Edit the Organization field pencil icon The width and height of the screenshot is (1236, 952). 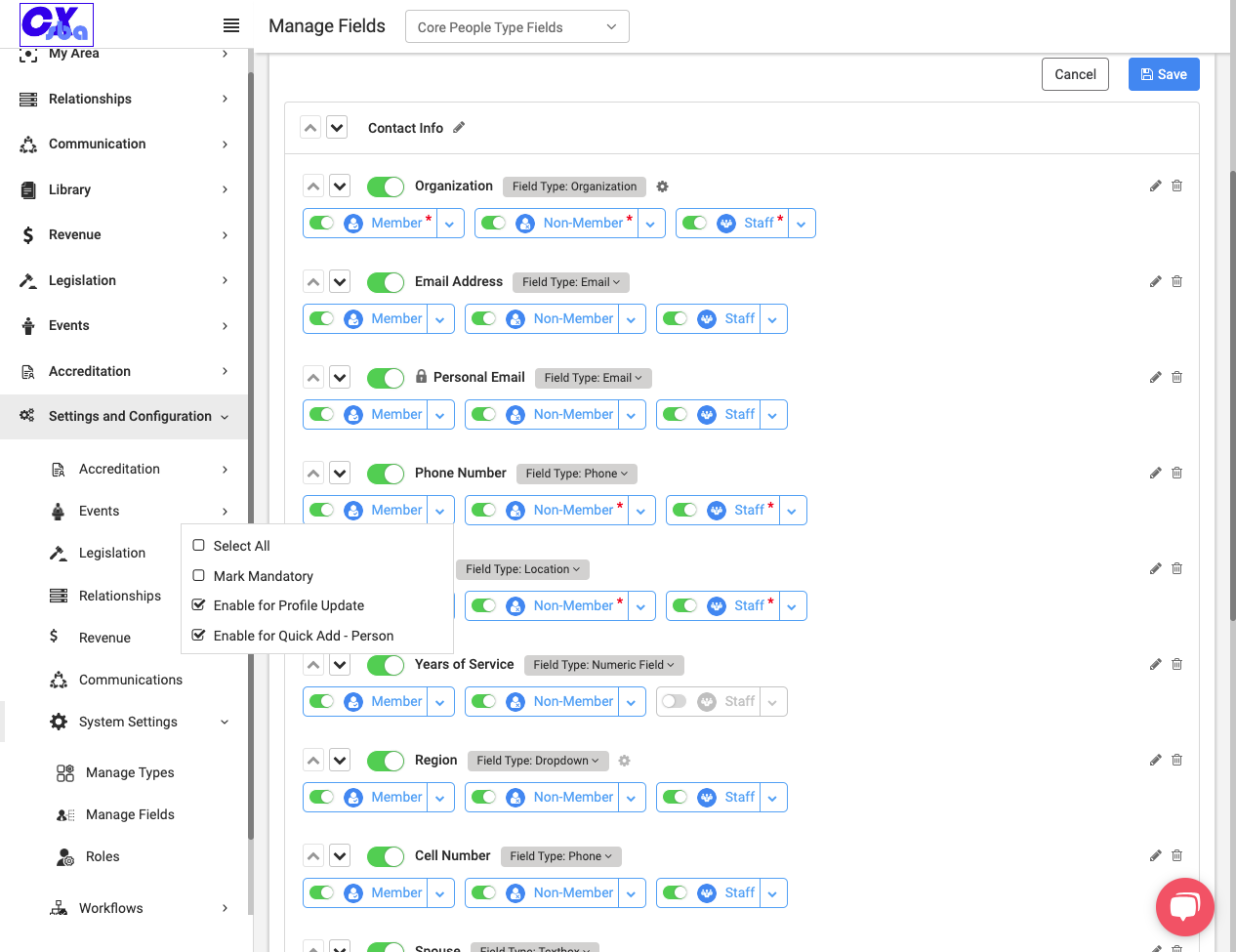tap(1155, 186)
